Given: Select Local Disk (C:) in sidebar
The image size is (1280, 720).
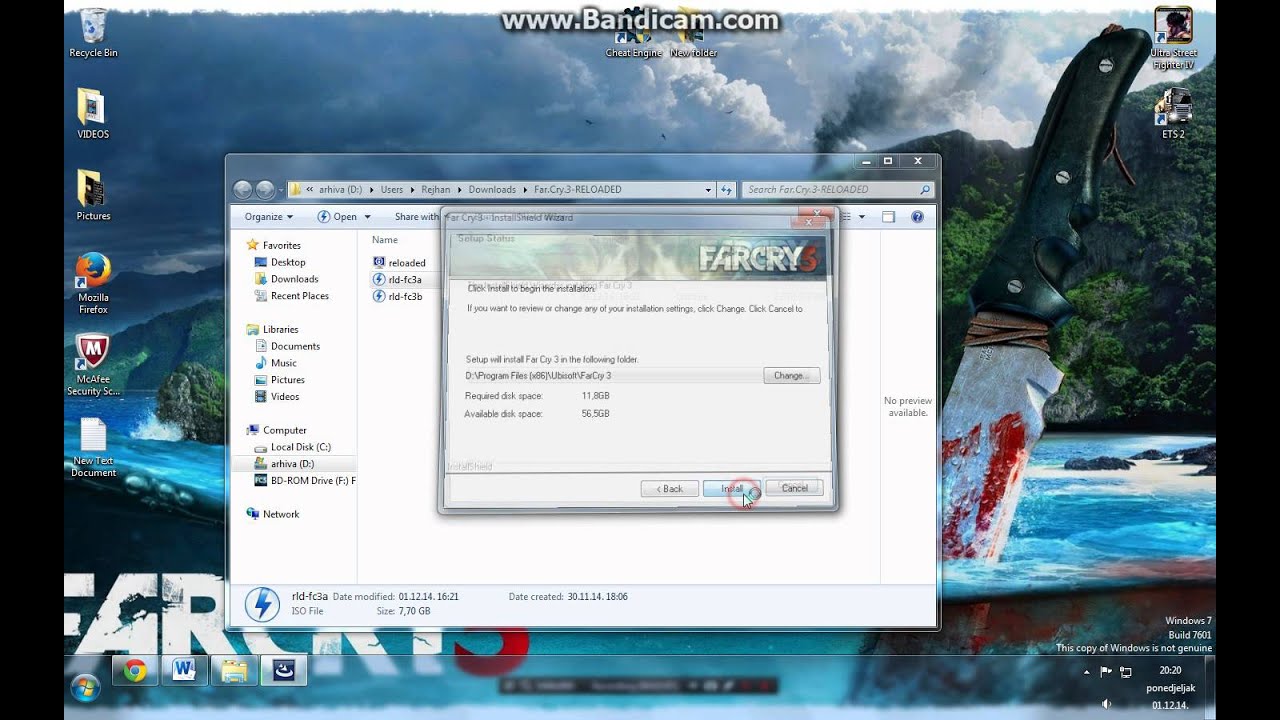Looking at the screenshot, I should pyautogui.click(x=300, y=447).
